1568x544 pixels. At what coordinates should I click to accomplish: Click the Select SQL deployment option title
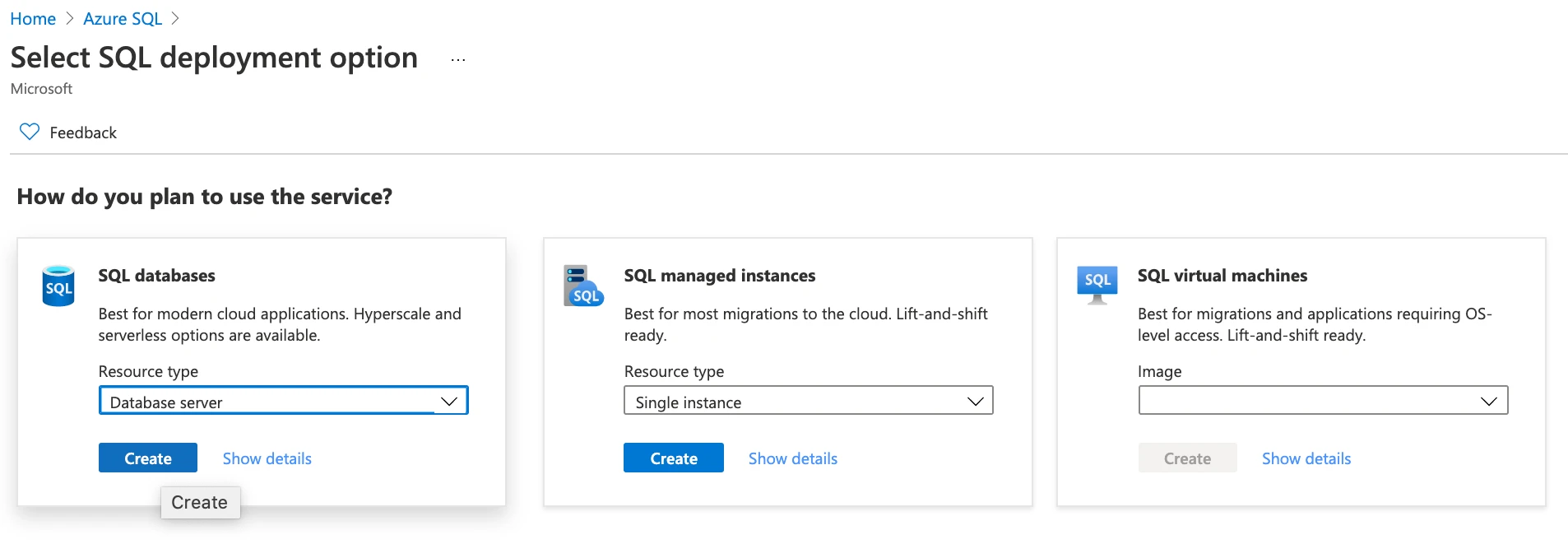pos(214,58)
